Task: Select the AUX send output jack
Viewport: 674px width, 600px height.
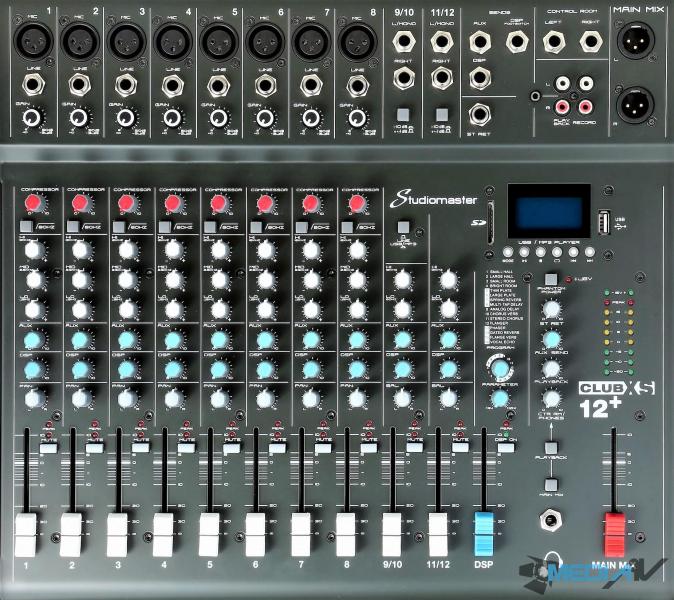Action: tap(480, 42)
